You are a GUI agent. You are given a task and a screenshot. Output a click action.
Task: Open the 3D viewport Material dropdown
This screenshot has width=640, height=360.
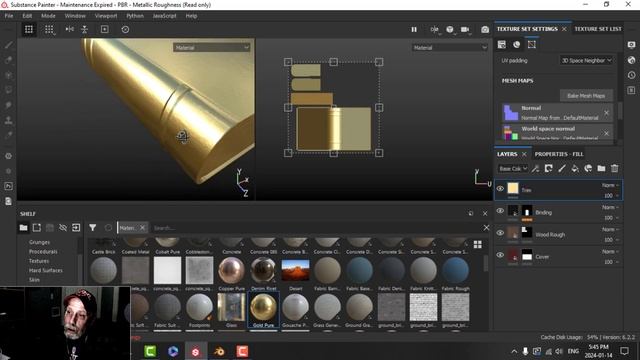[211, 48]
